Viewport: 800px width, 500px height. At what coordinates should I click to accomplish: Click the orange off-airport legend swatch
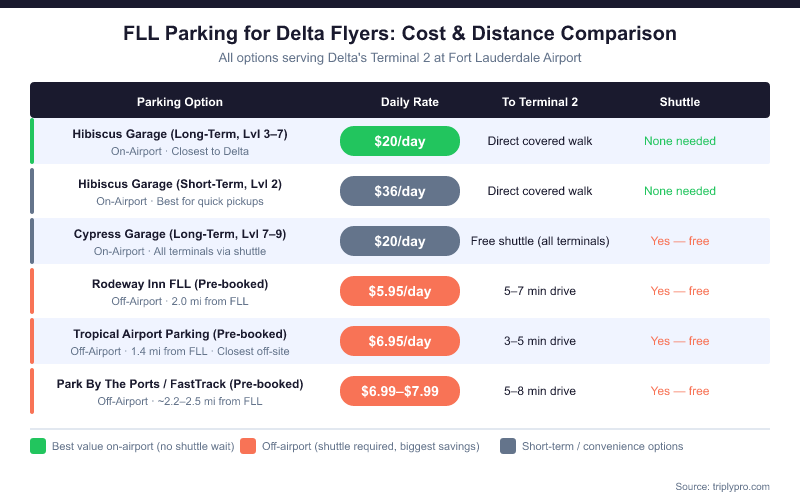pos(248,446)
